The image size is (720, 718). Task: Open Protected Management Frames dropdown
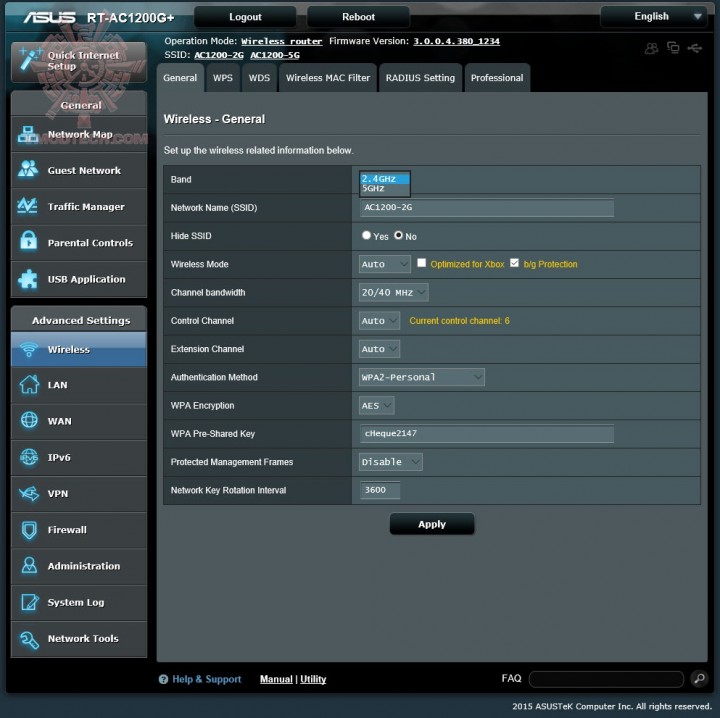(391, 462)
